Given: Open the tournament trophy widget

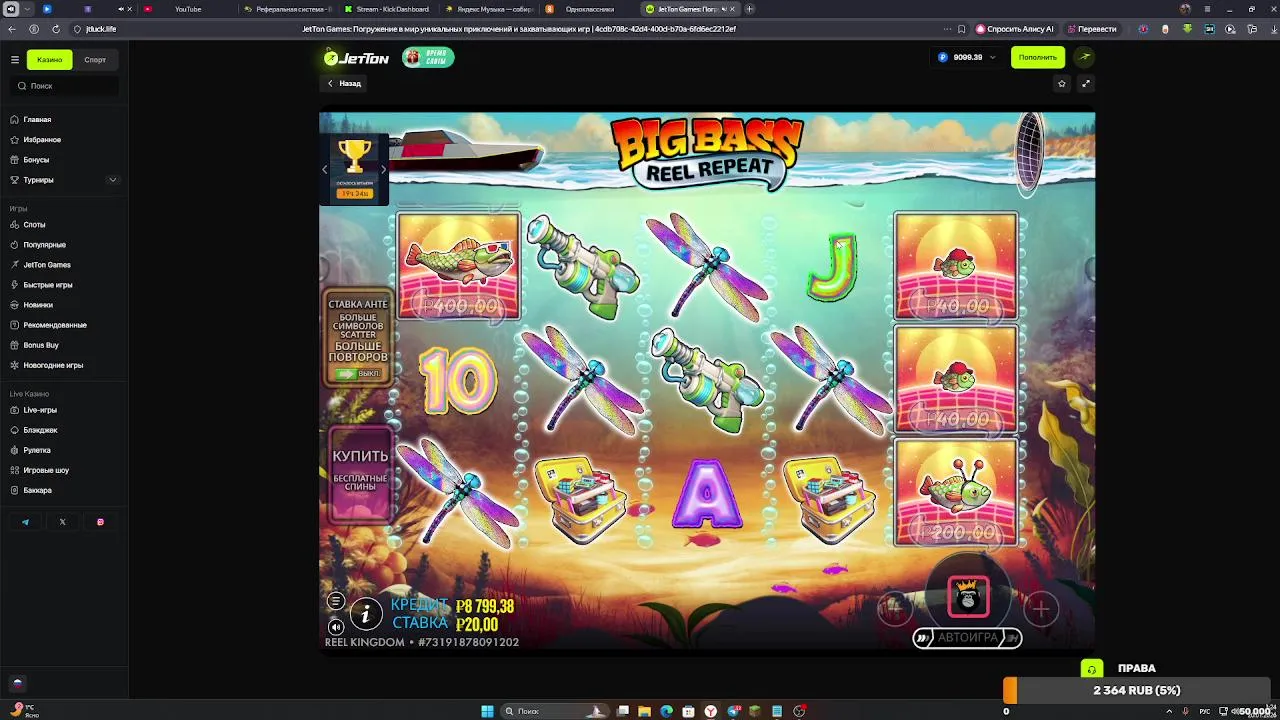Looking at the screenshot, I should click(x=354, y=169).
